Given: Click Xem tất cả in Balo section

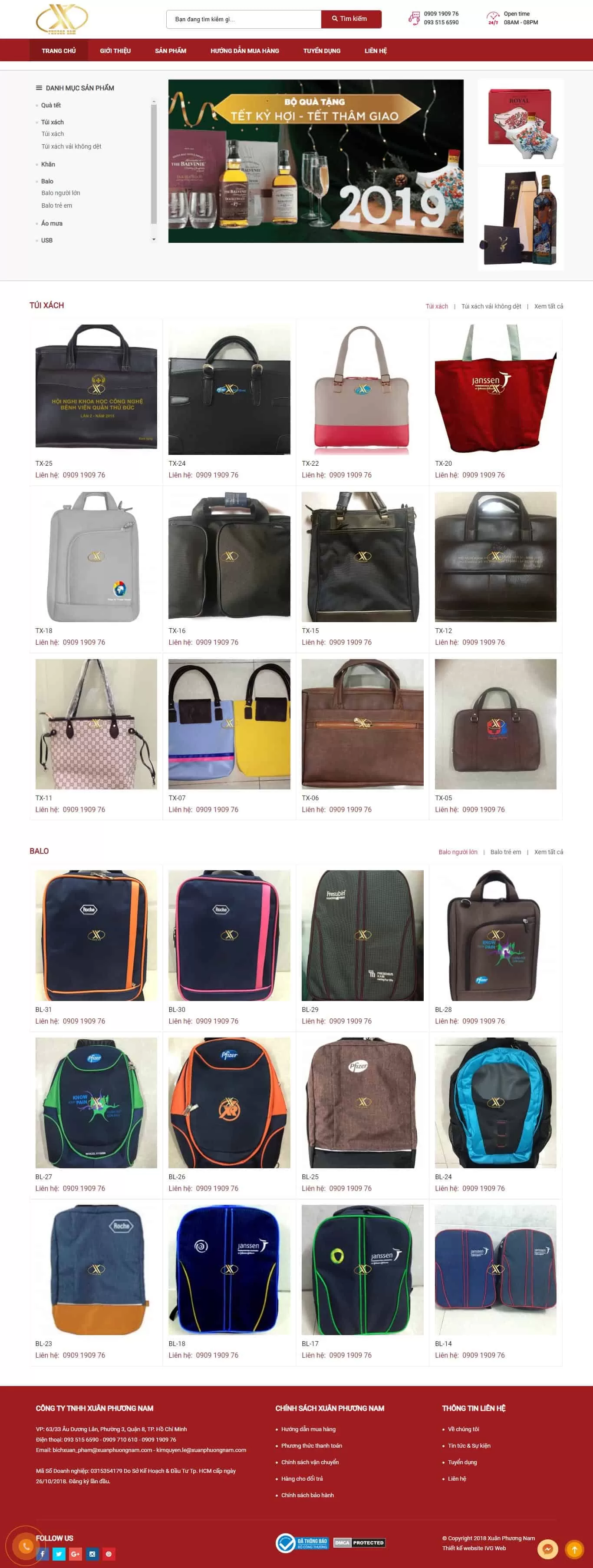Looking at the screenshot, I should point(548,852).
